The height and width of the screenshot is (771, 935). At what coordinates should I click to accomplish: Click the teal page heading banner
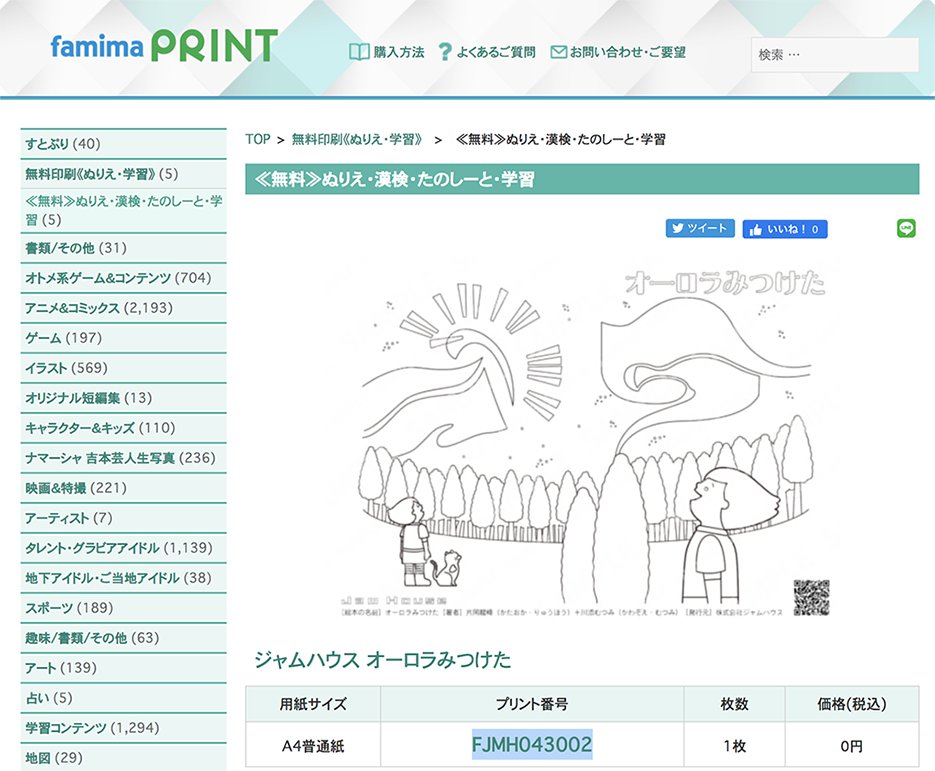(x=582, y=179)
